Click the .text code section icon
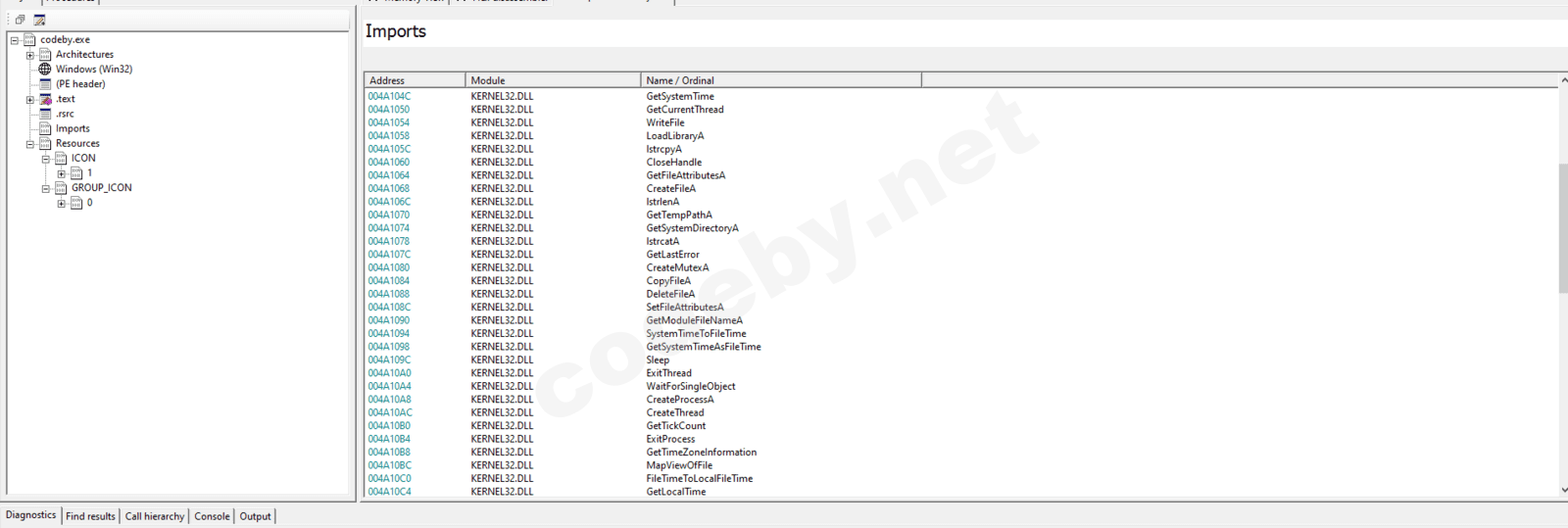Viewport: 1568px width, 528px height. pyautogui.click(x=45, y=99)
